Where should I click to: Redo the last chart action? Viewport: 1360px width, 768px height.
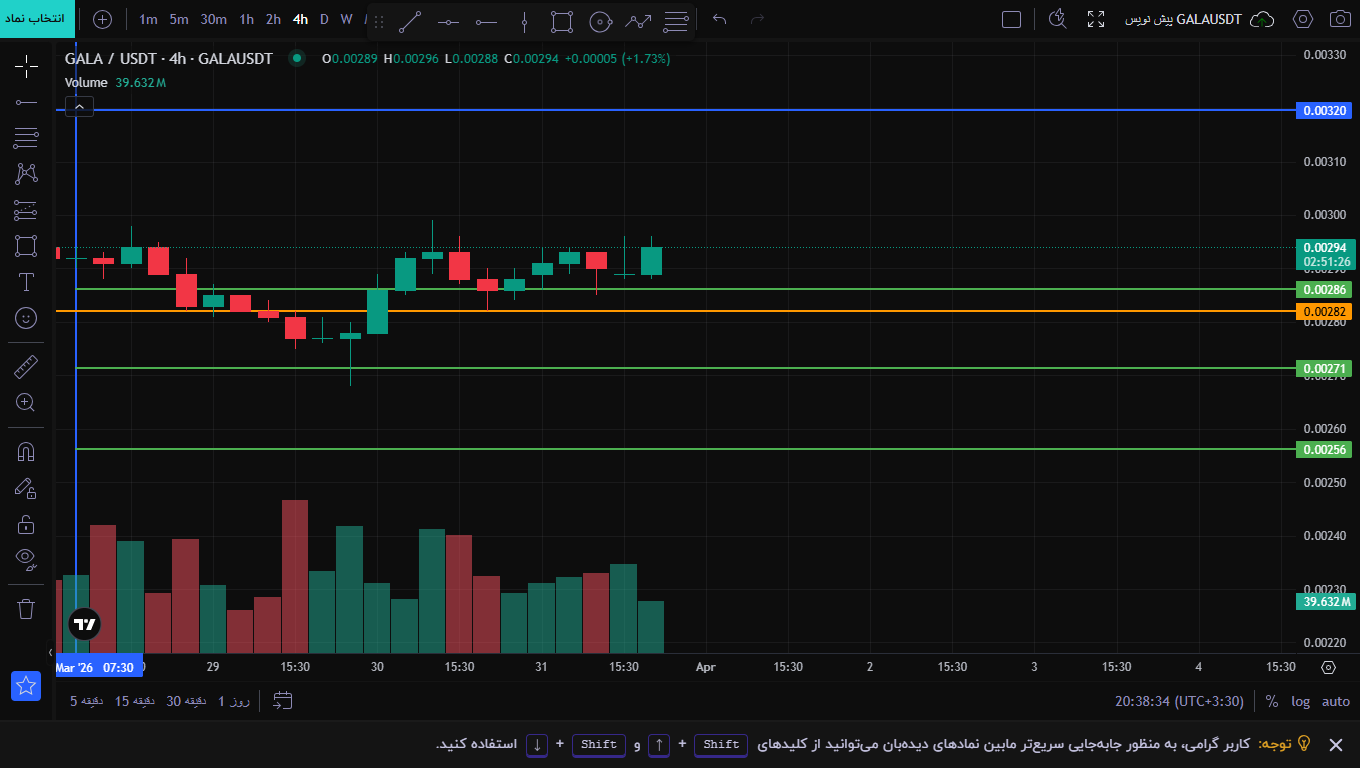coord(757,19)
